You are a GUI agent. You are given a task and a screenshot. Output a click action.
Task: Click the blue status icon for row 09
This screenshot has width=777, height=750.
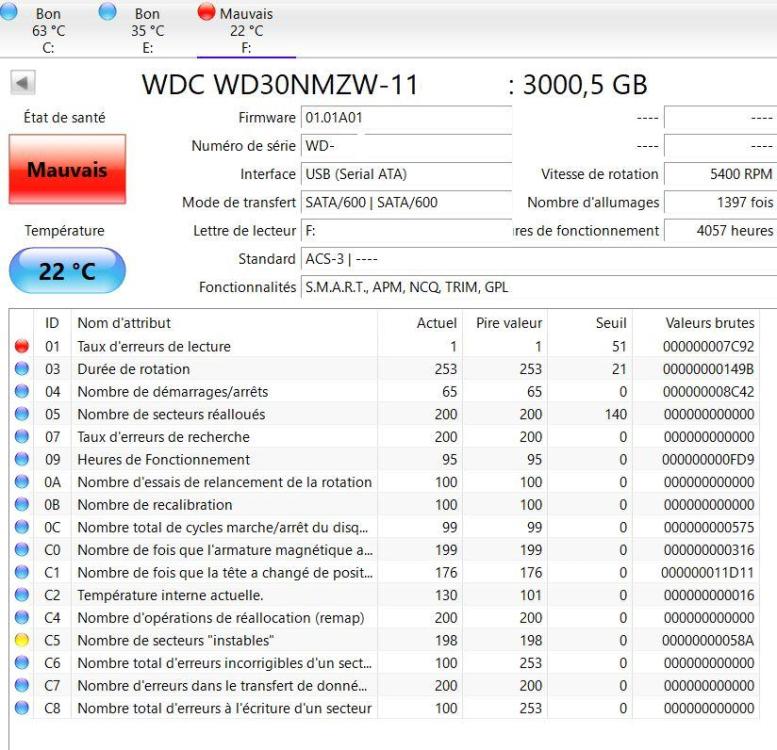22,460
